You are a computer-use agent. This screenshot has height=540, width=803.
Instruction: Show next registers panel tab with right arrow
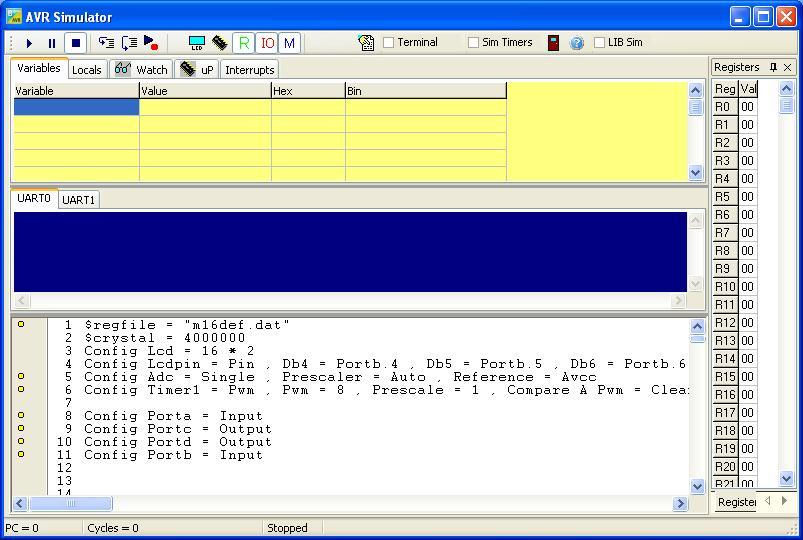pos(785,501)
